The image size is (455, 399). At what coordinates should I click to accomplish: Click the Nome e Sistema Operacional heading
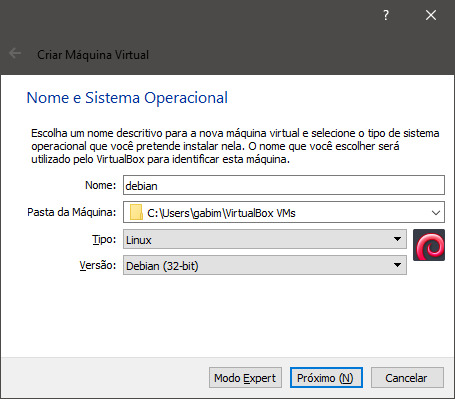click(x=127, y=98)
